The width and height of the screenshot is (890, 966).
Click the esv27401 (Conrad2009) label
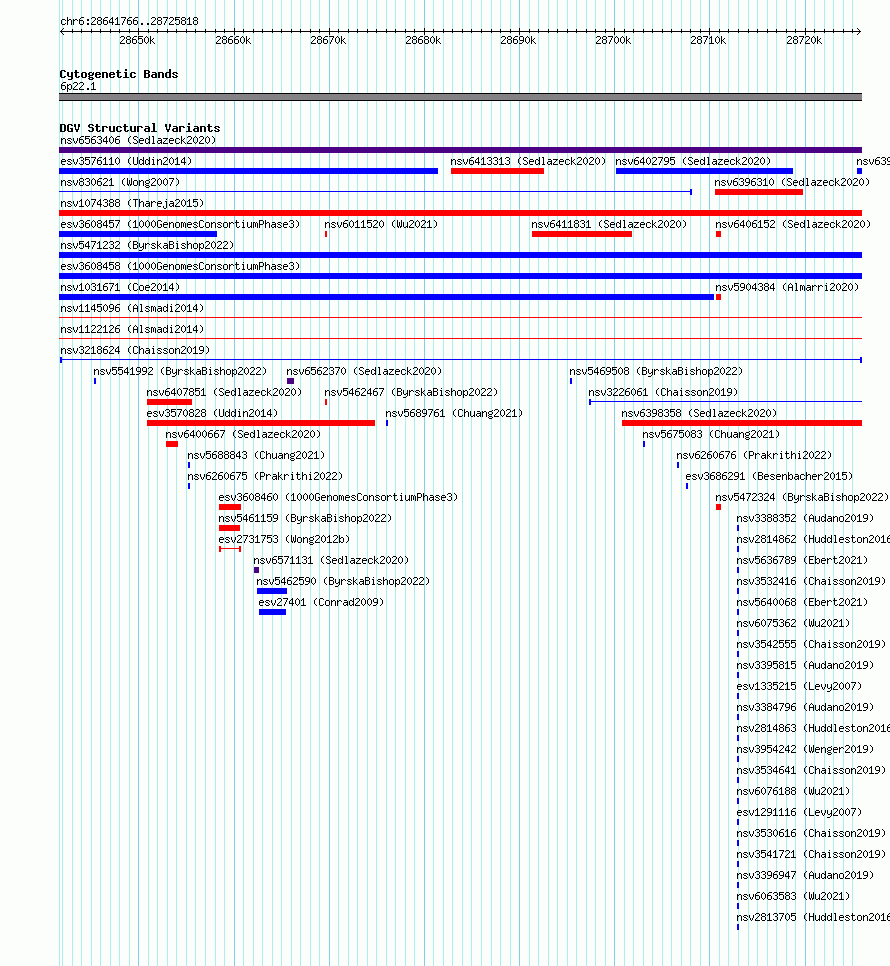pyautogui.click(x=321, y=602)
